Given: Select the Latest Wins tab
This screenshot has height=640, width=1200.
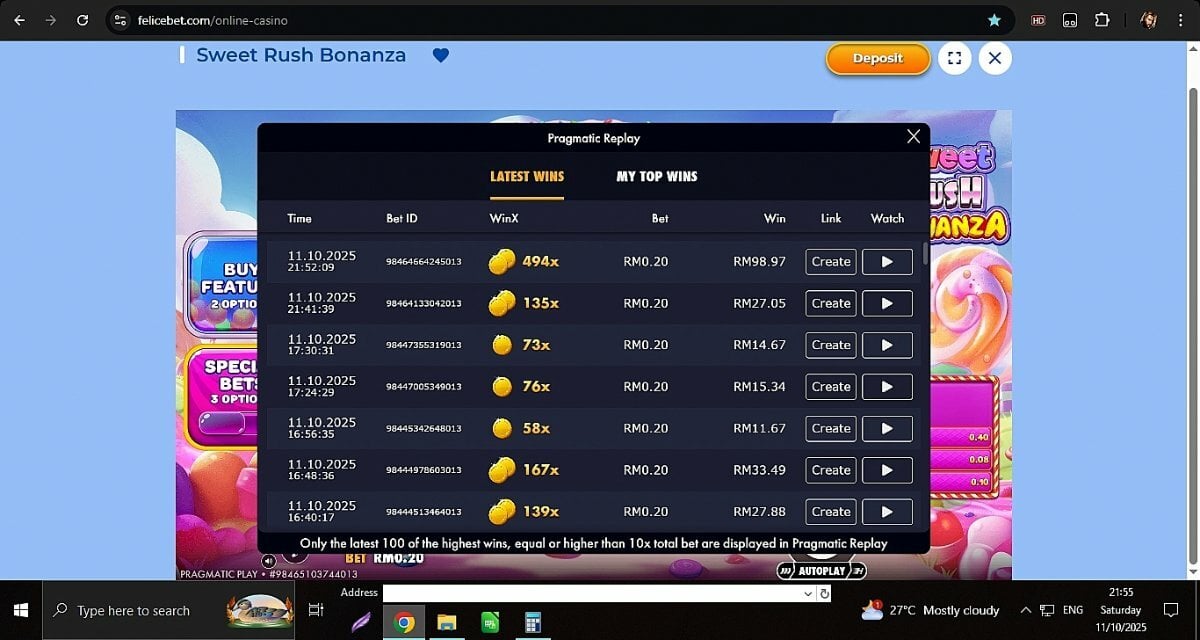Looking at the screenshot, I should coord(527,176).
